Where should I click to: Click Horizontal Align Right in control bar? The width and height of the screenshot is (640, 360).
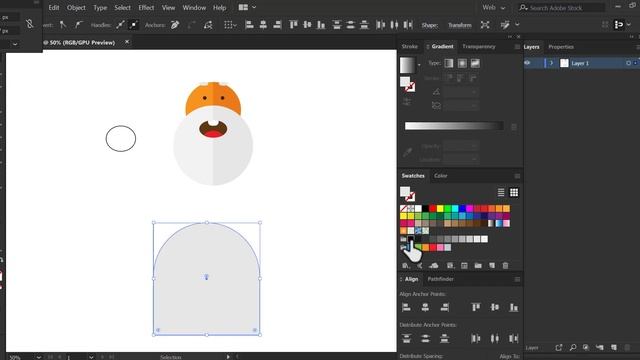[277, 25]
